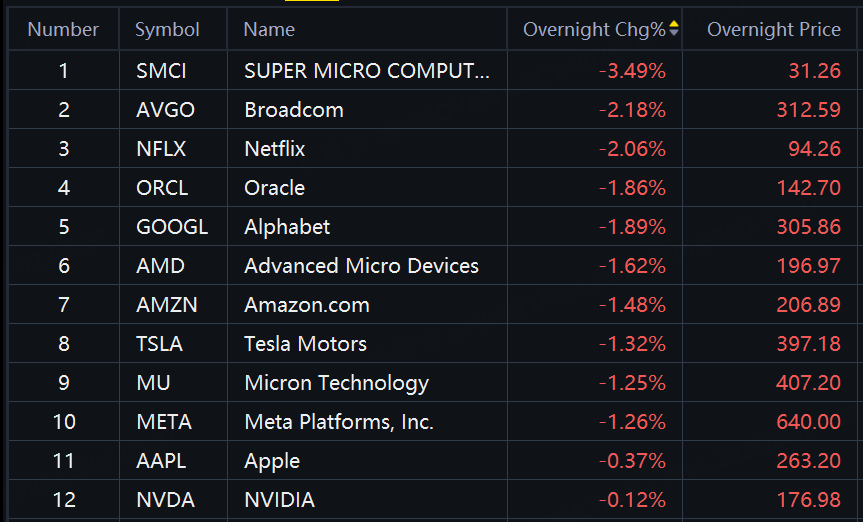The height and width of the screenshot is (522, 863).
Task: Click the Name column header
Action: click(269, 30)
